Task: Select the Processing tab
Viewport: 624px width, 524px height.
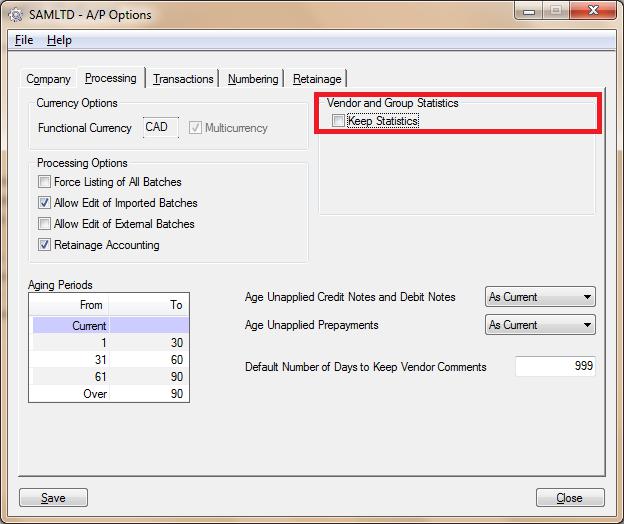Action: [x=111, y=78]
